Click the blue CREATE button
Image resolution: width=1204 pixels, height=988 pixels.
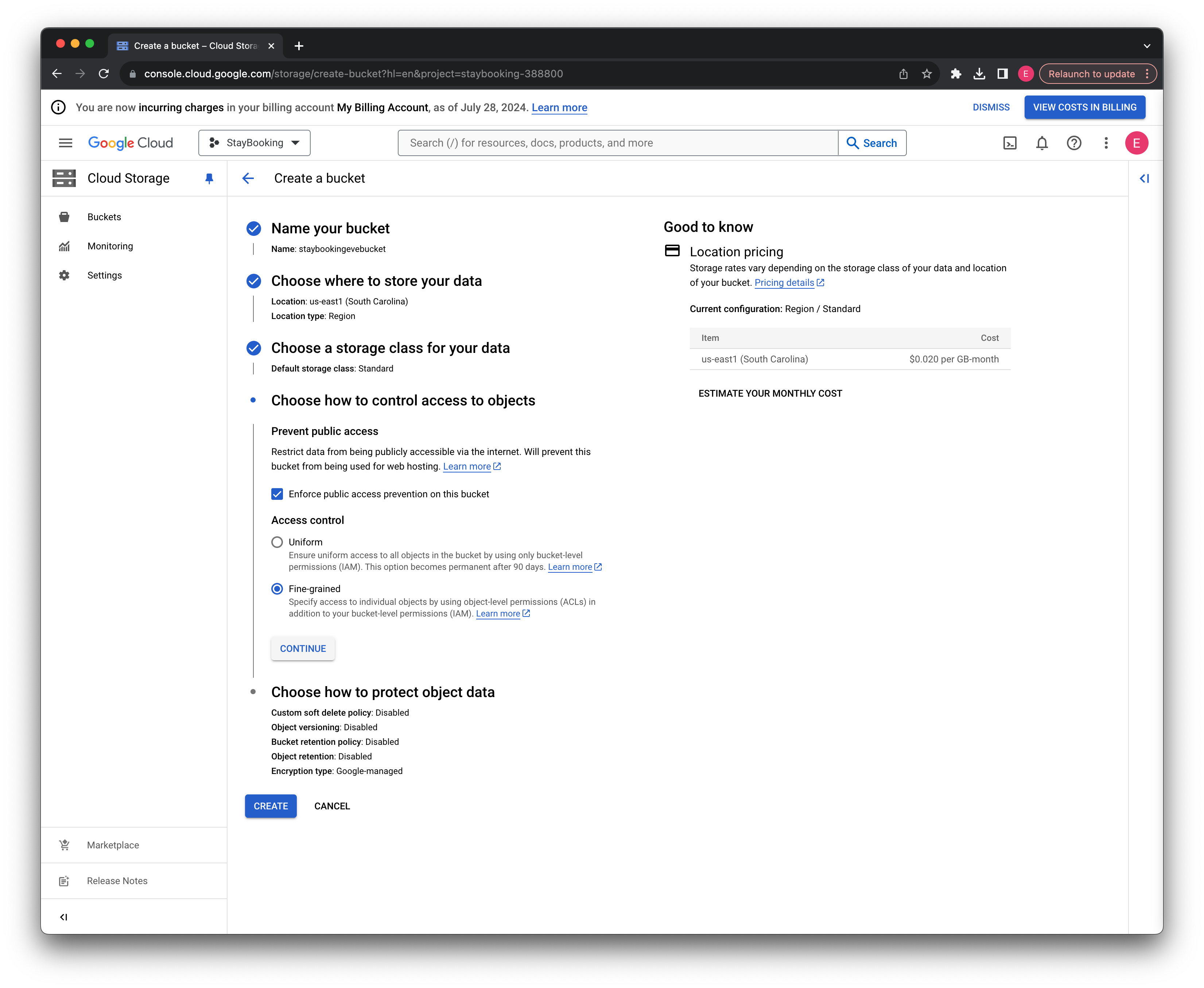pyautogui.click(x=271, y=806)
